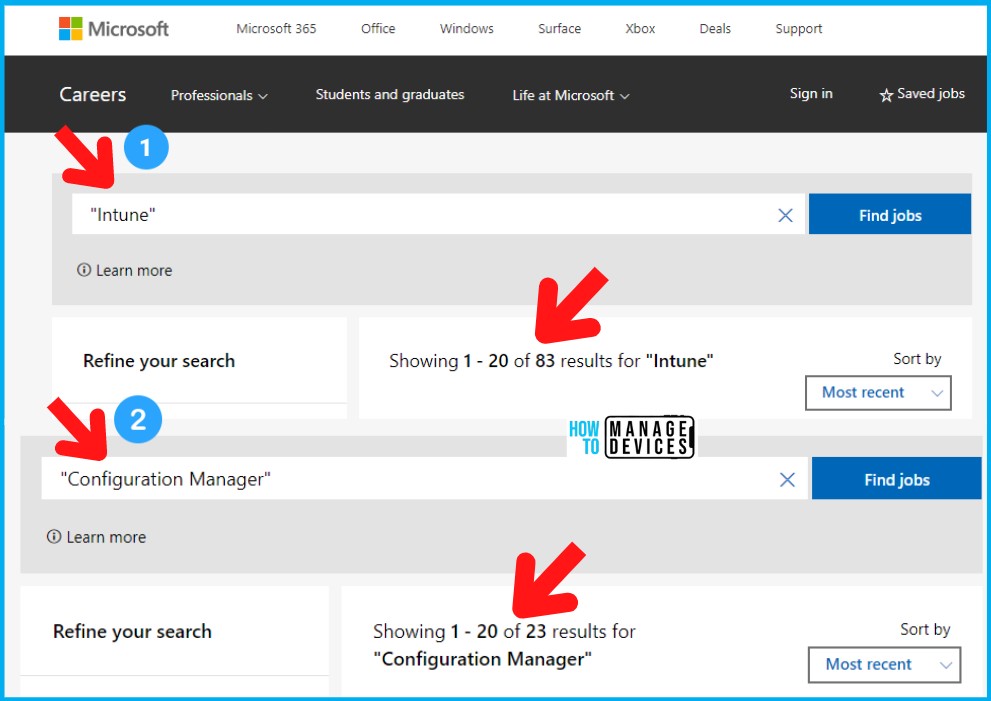Click Find jobs button next to "Configuration Manager"
The width and height of the screenshot is (991, 701).
(x=896, y=479)
